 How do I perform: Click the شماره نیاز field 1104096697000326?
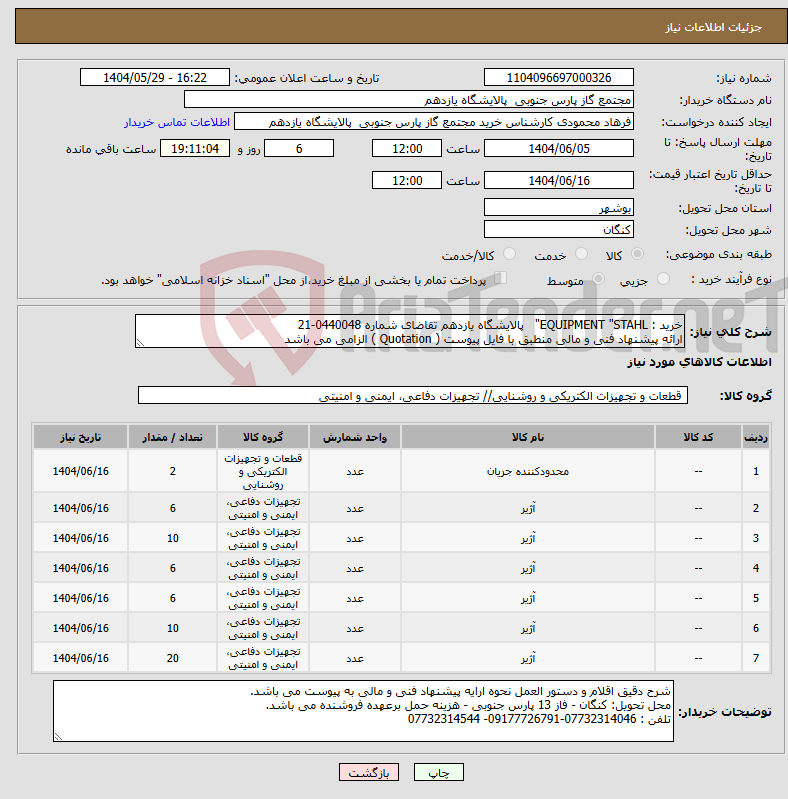tap(559, 77)
